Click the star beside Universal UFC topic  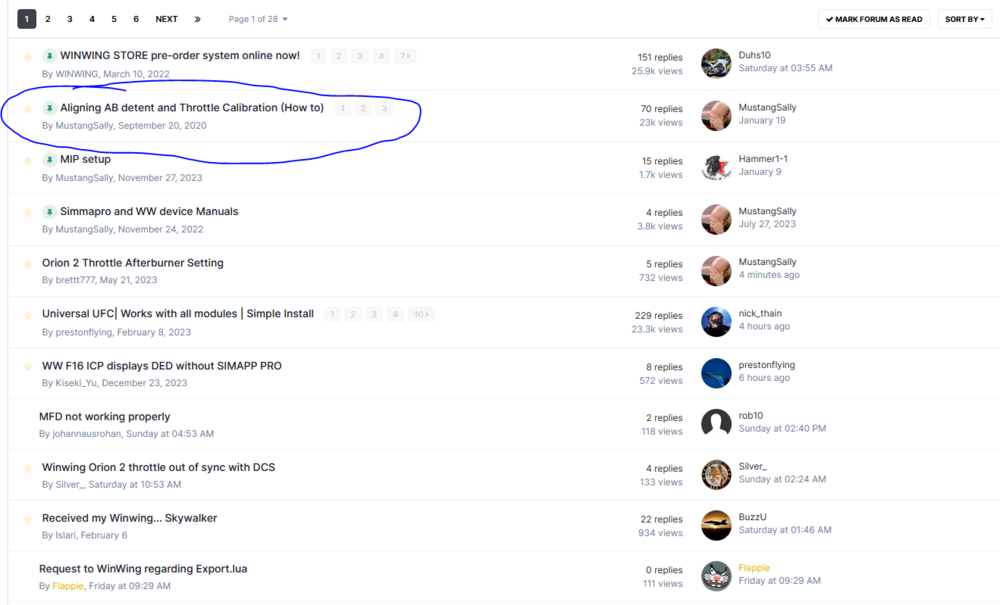click(28, 316)
